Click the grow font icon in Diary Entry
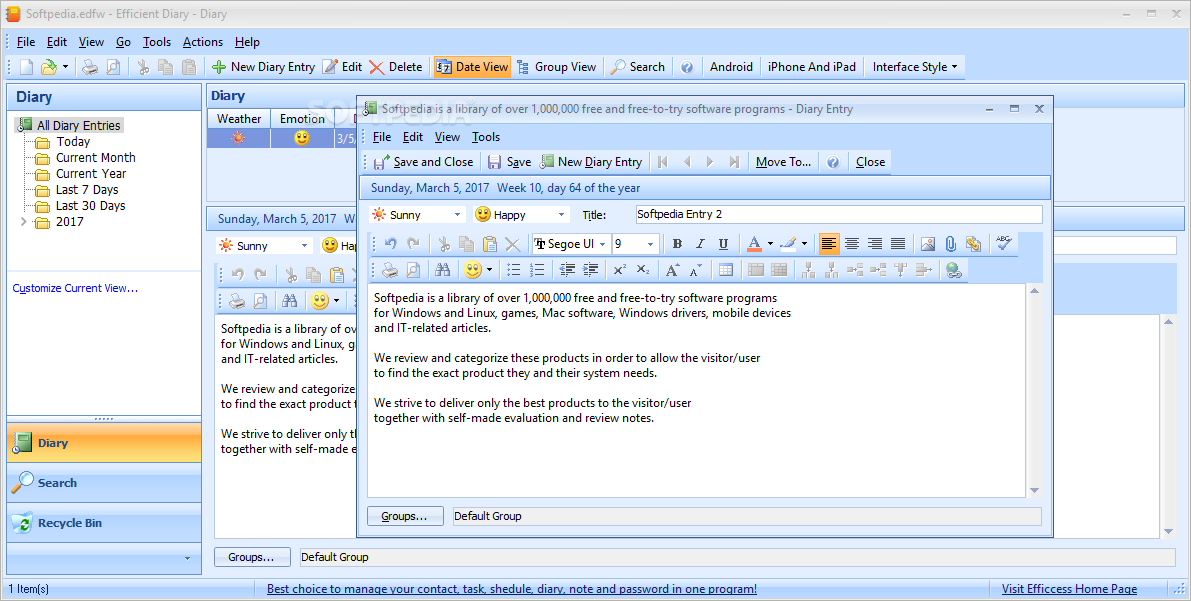Image resolution: width=1191 pixels, height=601 pixels. pyautogui.click(x=672, y=270)
